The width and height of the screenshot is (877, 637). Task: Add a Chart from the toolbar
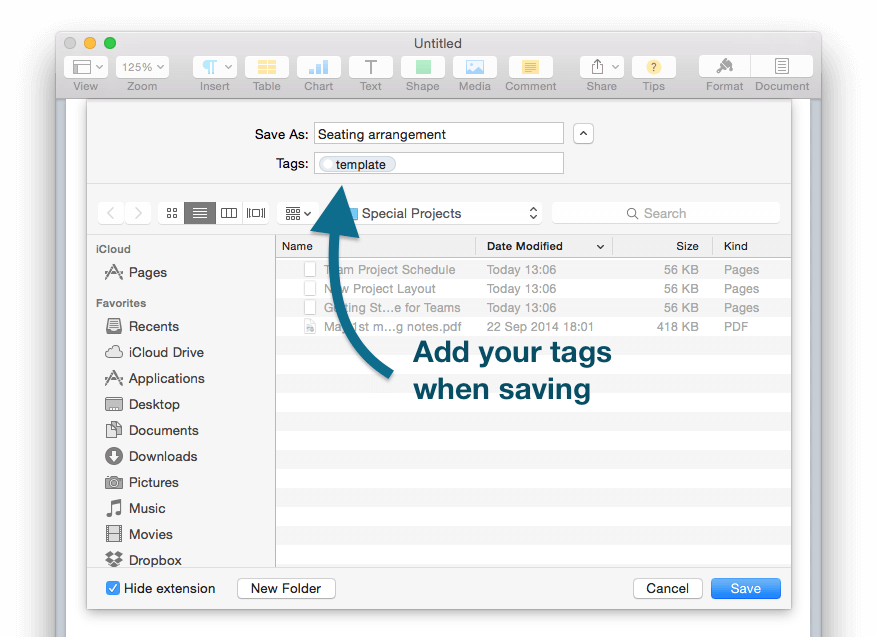point(318,67)
